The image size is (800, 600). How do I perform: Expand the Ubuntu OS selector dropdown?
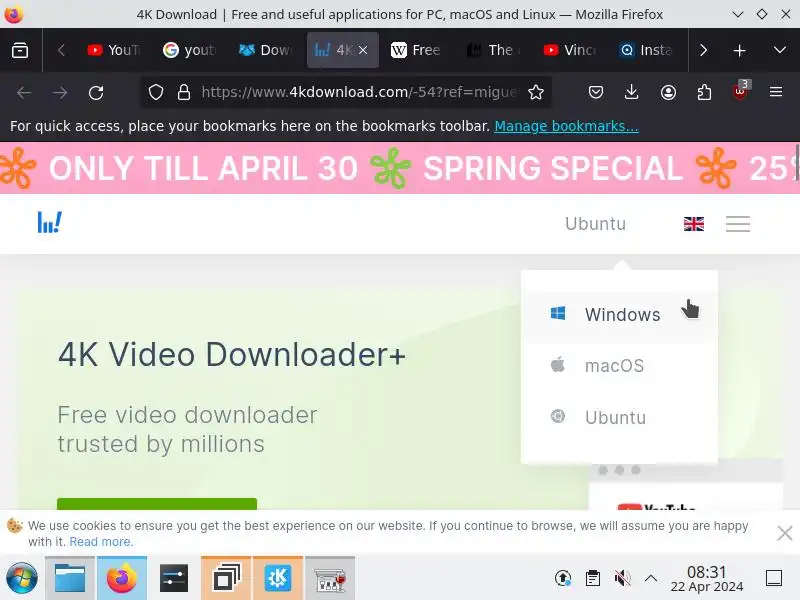tap(595, 223)
